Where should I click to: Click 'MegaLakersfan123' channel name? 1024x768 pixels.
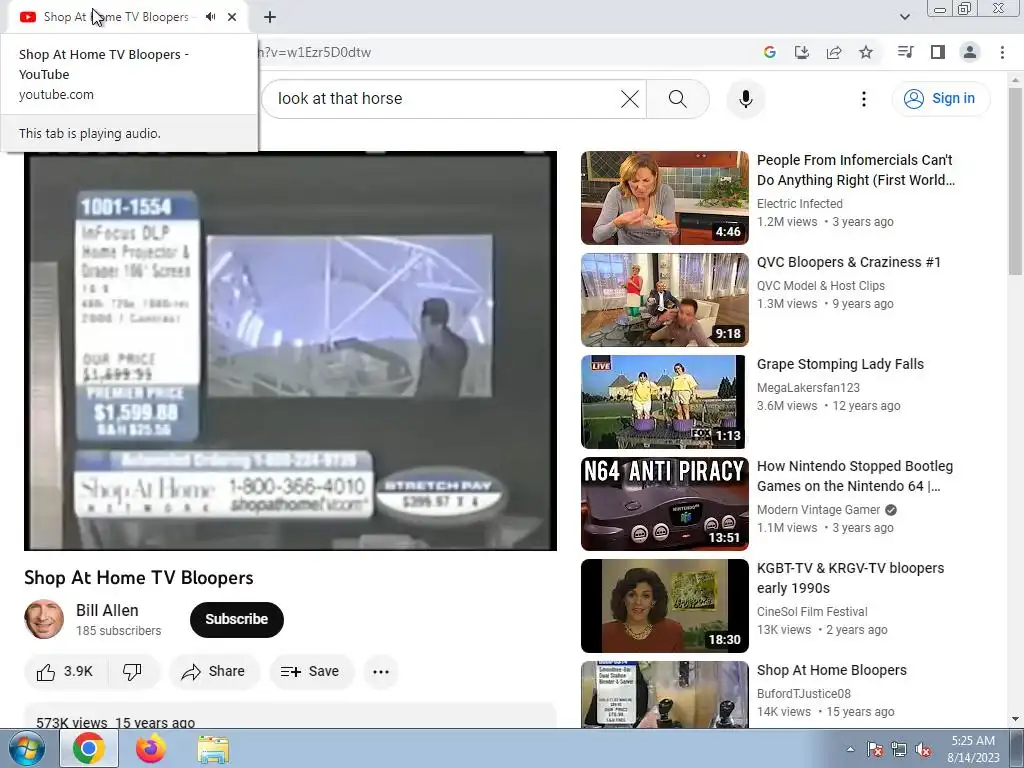pyautogui.click(x=808, y=388)
